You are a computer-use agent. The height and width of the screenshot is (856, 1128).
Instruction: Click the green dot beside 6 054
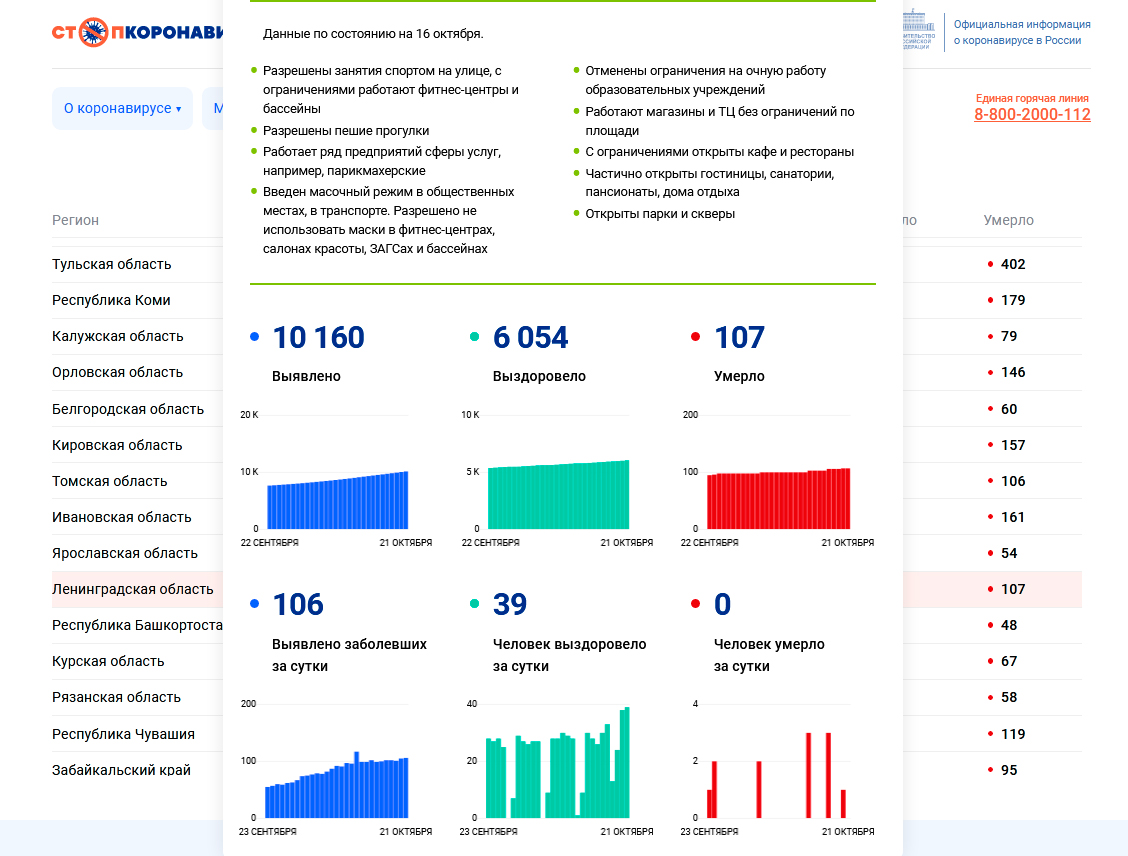(475, 338)
